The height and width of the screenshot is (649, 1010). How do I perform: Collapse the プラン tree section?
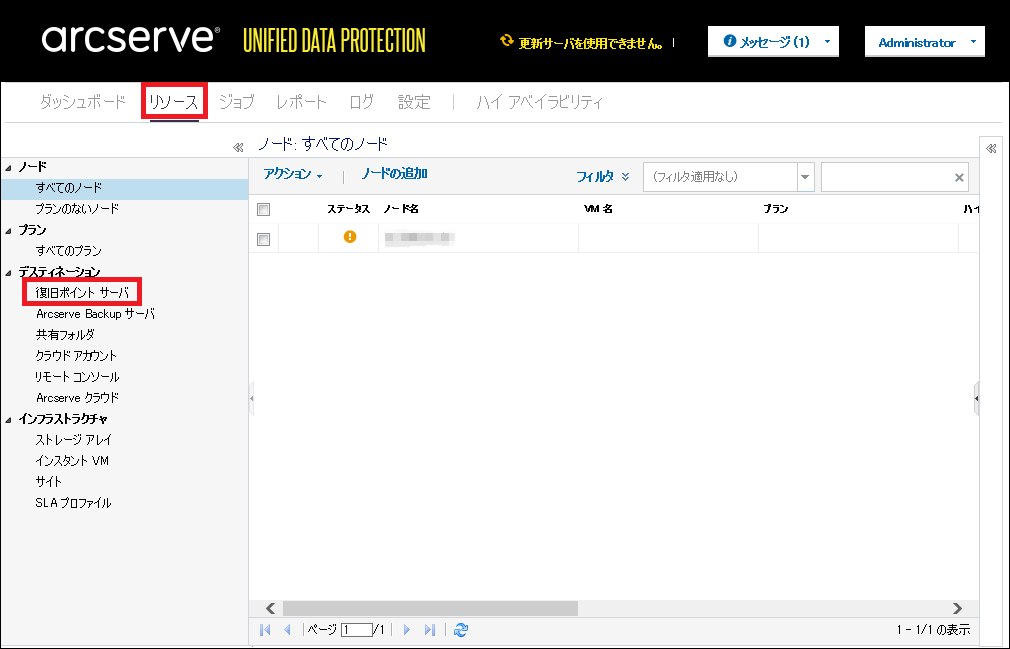point(8,230)
